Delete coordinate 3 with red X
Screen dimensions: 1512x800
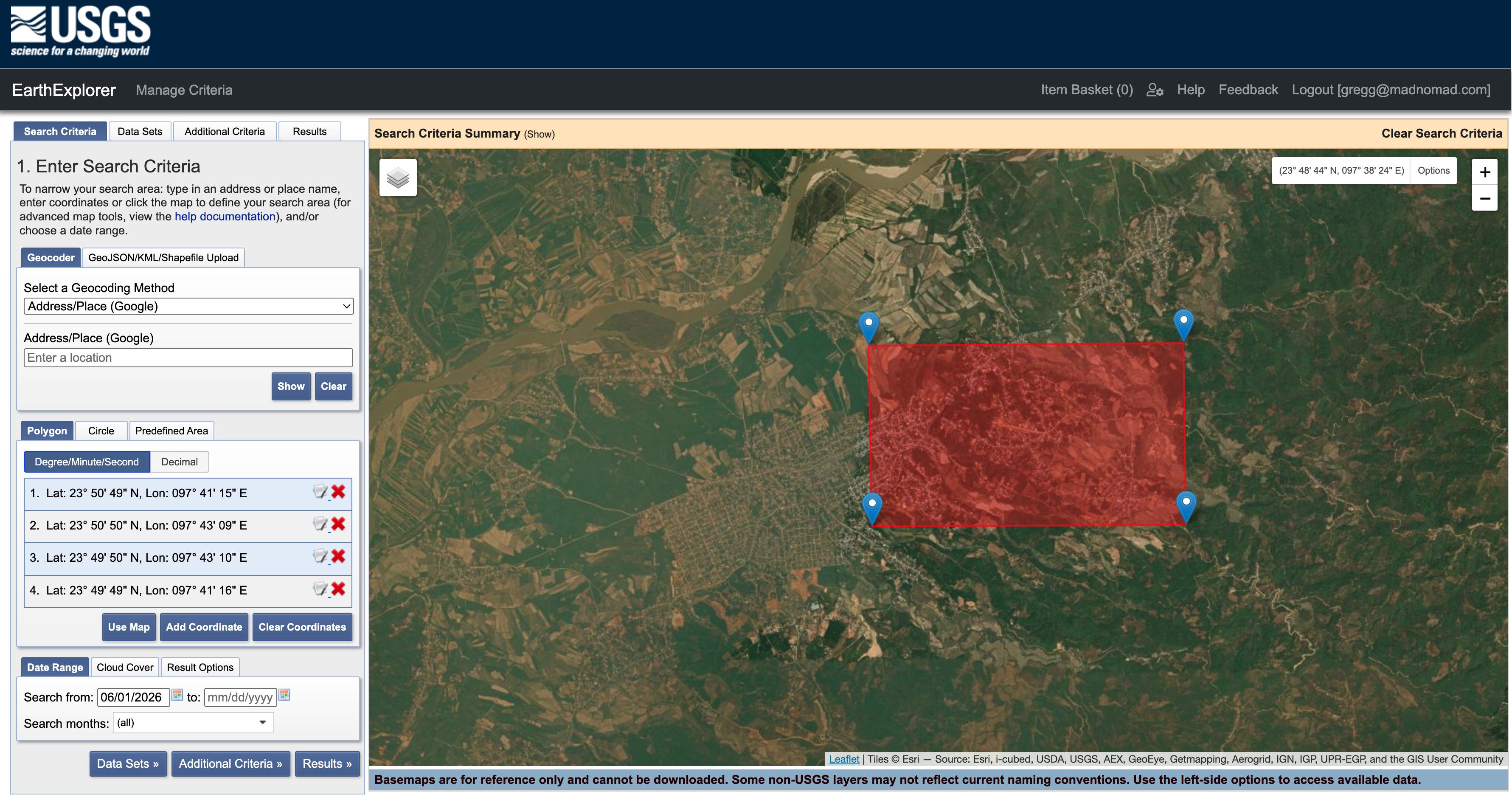338,556
